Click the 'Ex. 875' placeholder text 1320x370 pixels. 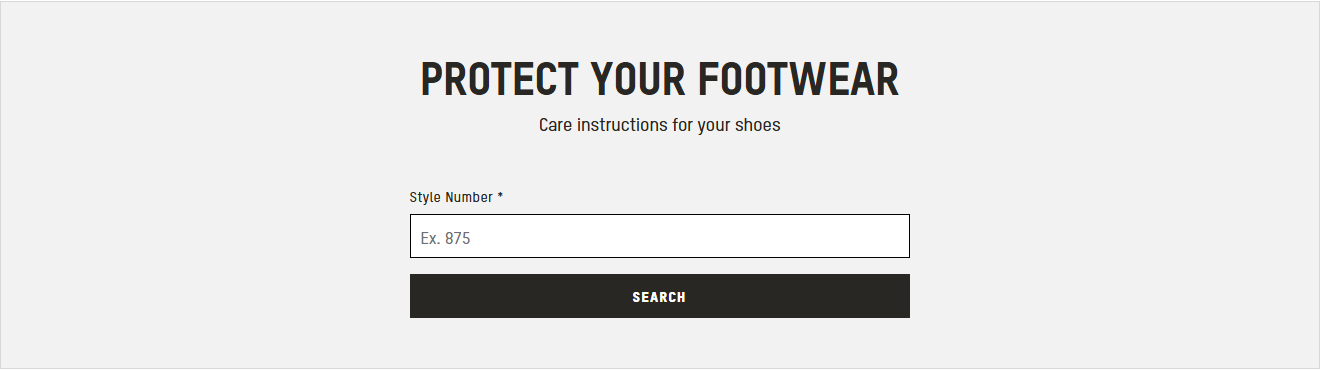pos(445,238)
